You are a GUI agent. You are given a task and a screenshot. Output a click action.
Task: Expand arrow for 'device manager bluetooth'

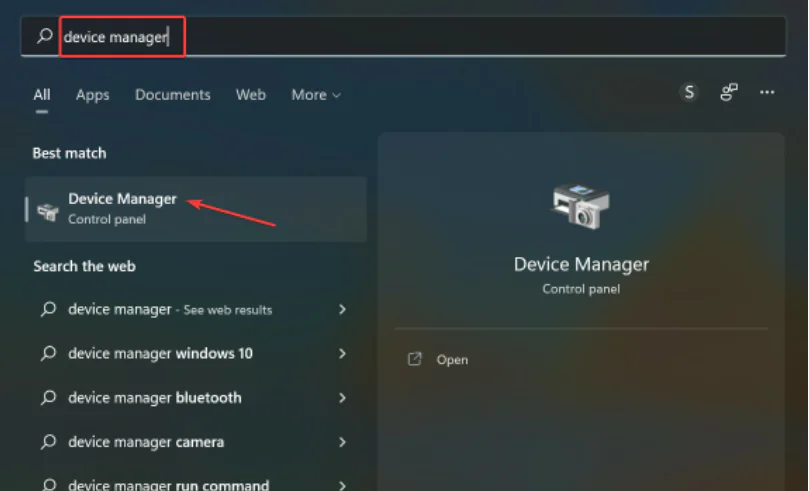(342, 398)
